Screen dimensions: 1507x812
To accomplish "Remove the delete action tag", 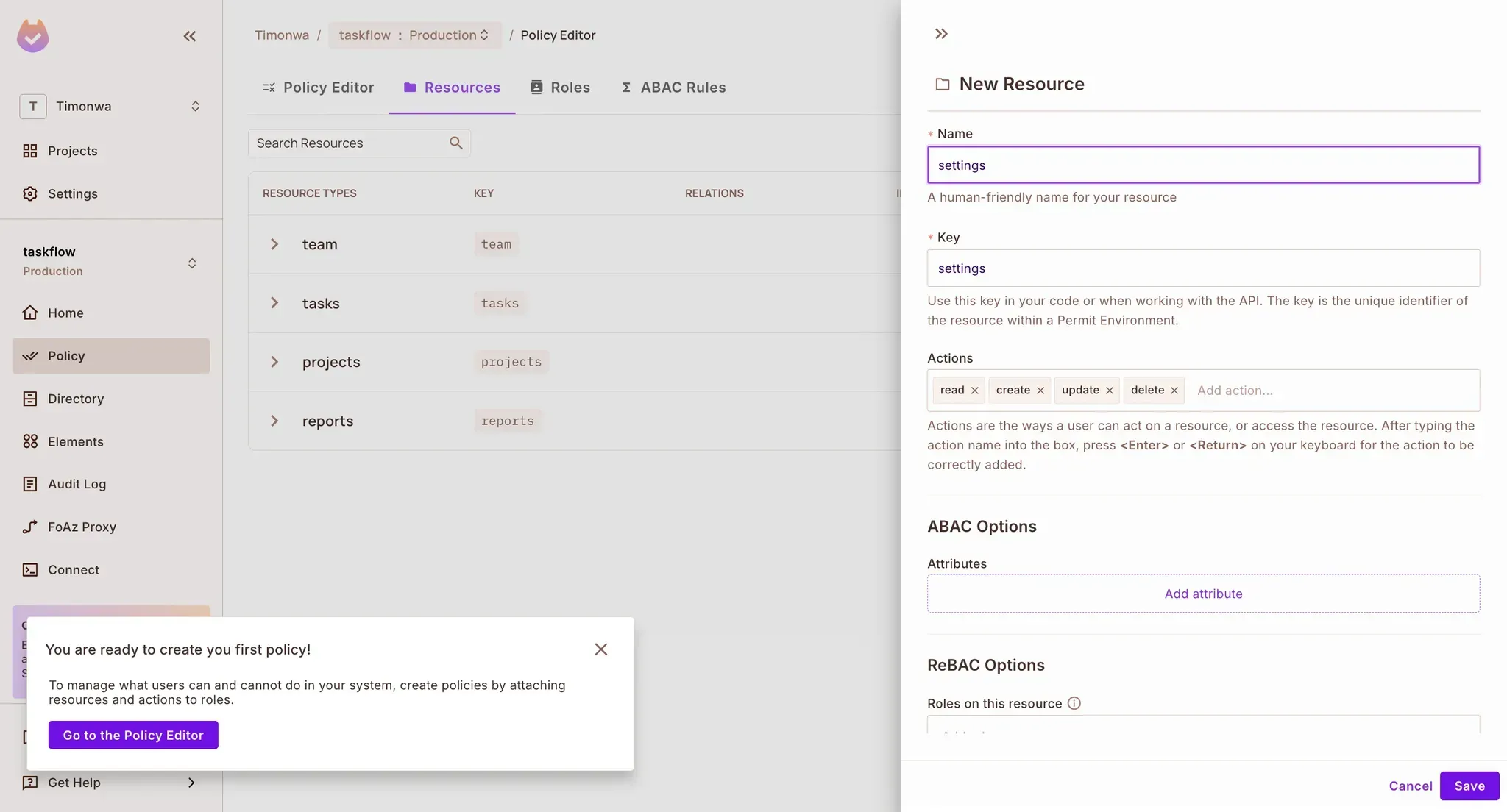I will click(1174, 391).
